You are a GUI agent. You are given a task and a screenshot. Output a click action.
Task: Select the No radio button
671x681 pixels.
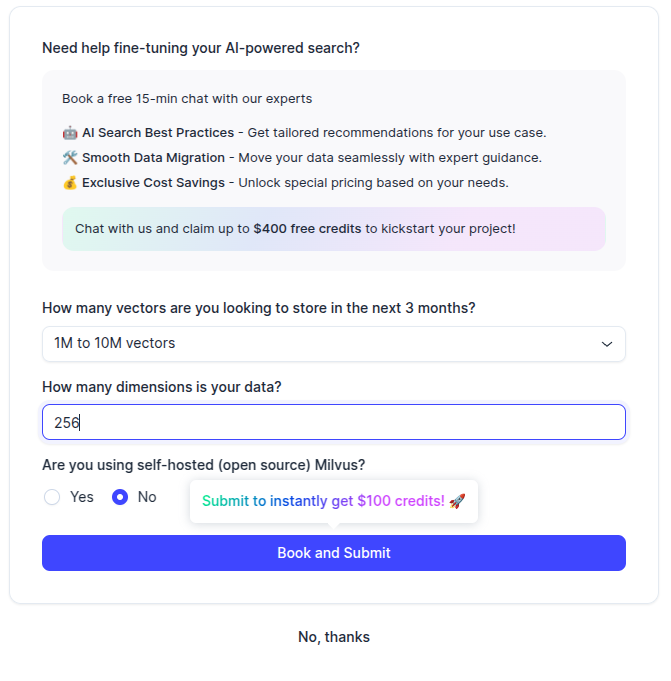pyautogui.click(x=120, y=497)
